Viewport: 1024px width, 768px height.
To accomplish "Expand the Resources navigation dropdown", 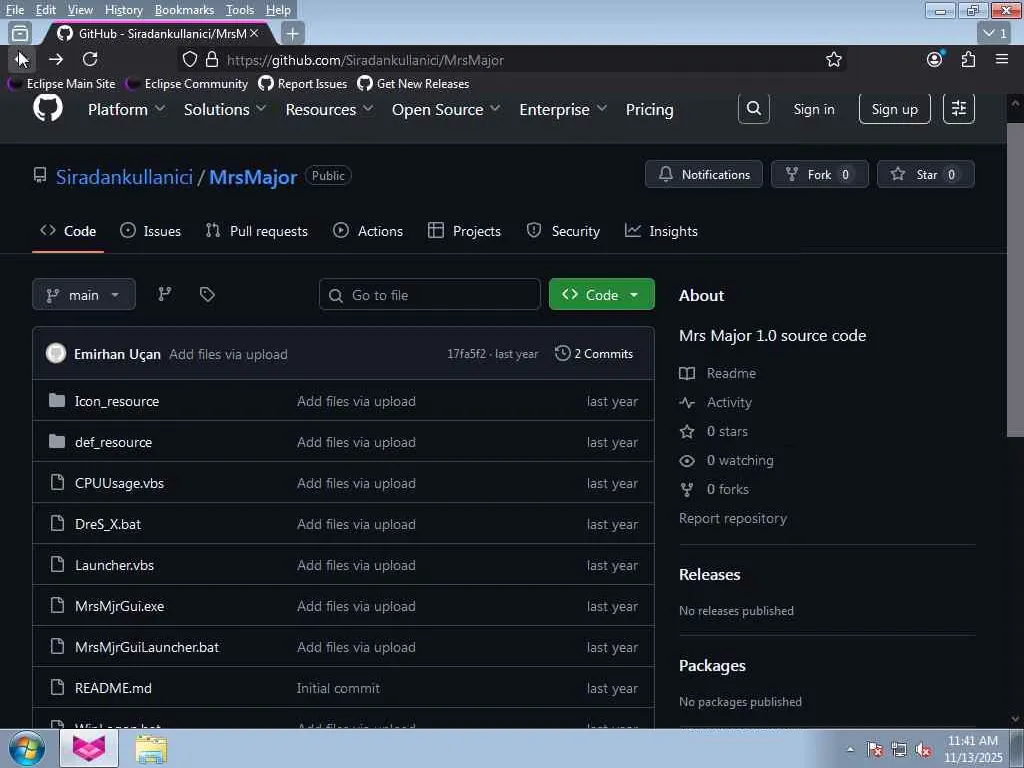I will tap(329, 109).
